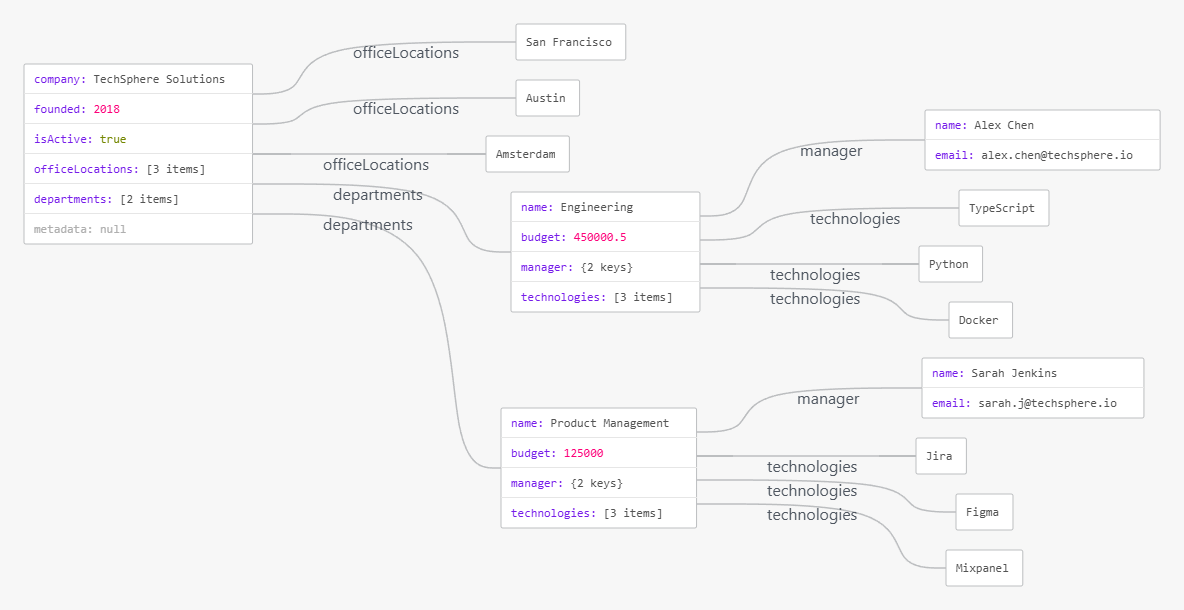This screenshot has height=610, width=1184.
Task: Select the name: Alex Chen row
Action: click(x=1042, y=125)
